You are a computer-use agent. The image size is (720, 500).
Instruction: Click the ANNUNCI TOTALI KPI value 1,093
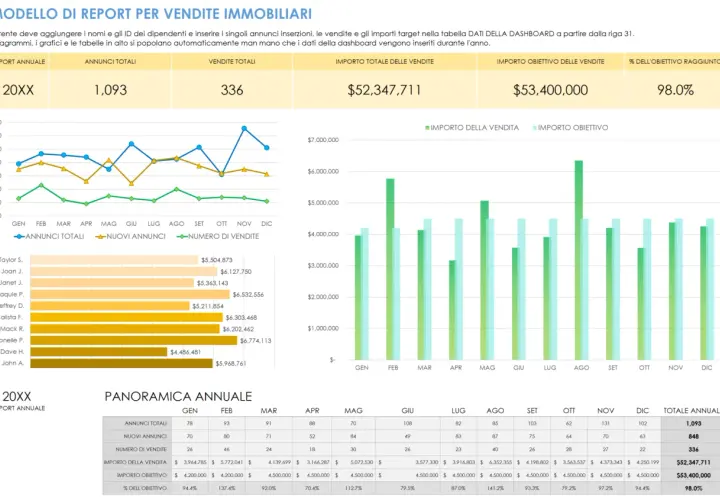click(x=110, y=90)
